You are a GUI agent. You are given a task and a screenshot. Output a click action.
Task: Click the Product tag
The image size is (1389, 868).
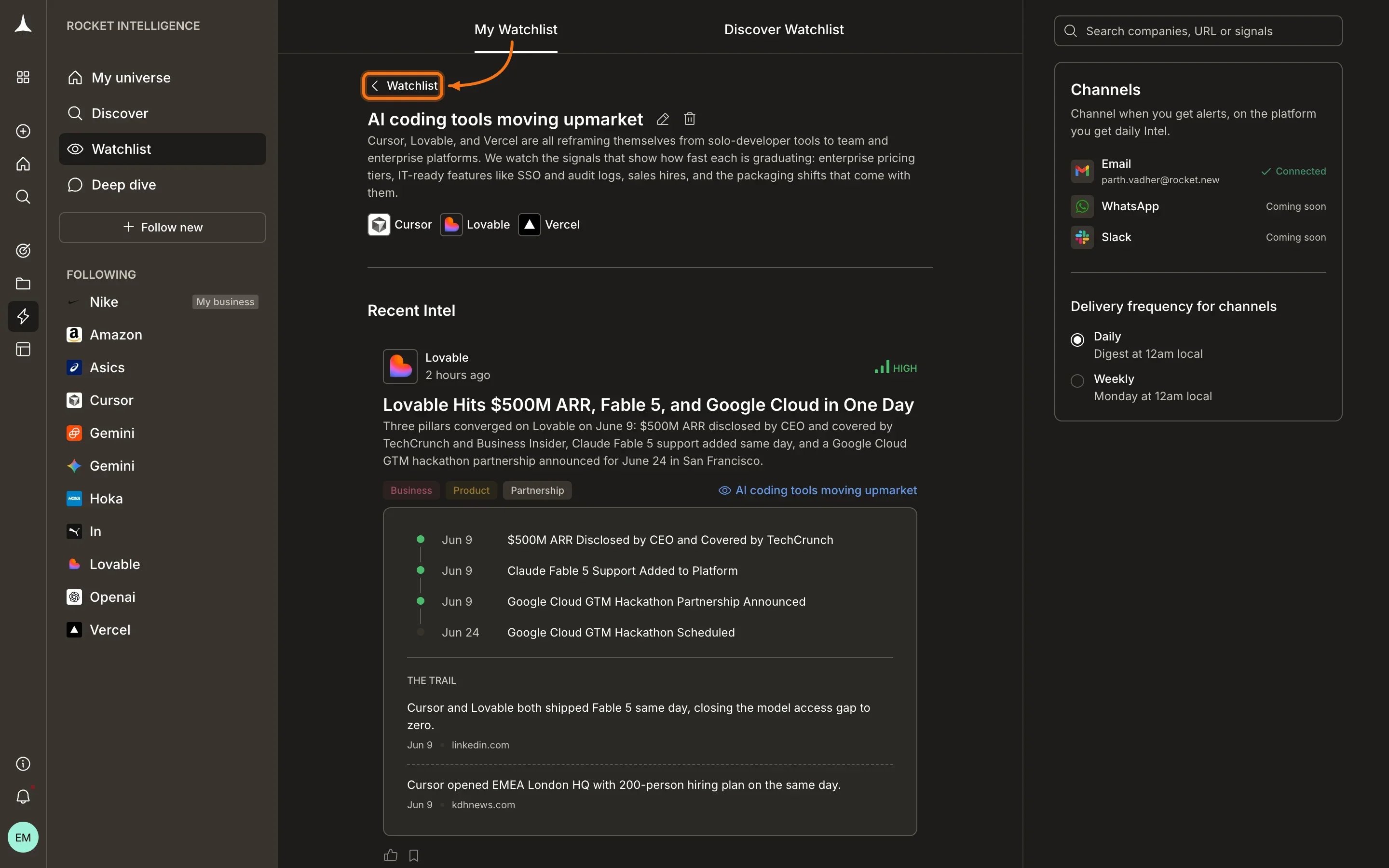point(471,490)
